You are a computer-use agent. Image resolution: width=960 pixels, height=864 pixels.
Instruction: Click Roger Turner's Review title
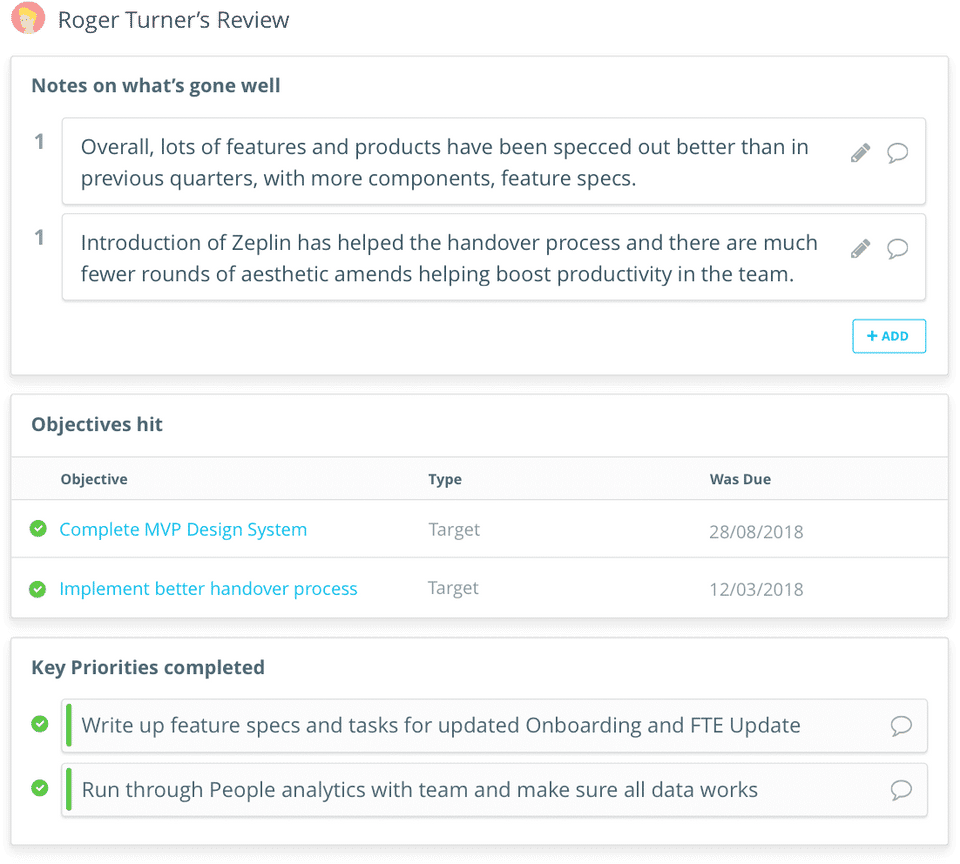pyautogui.click(x=174, y=20)
